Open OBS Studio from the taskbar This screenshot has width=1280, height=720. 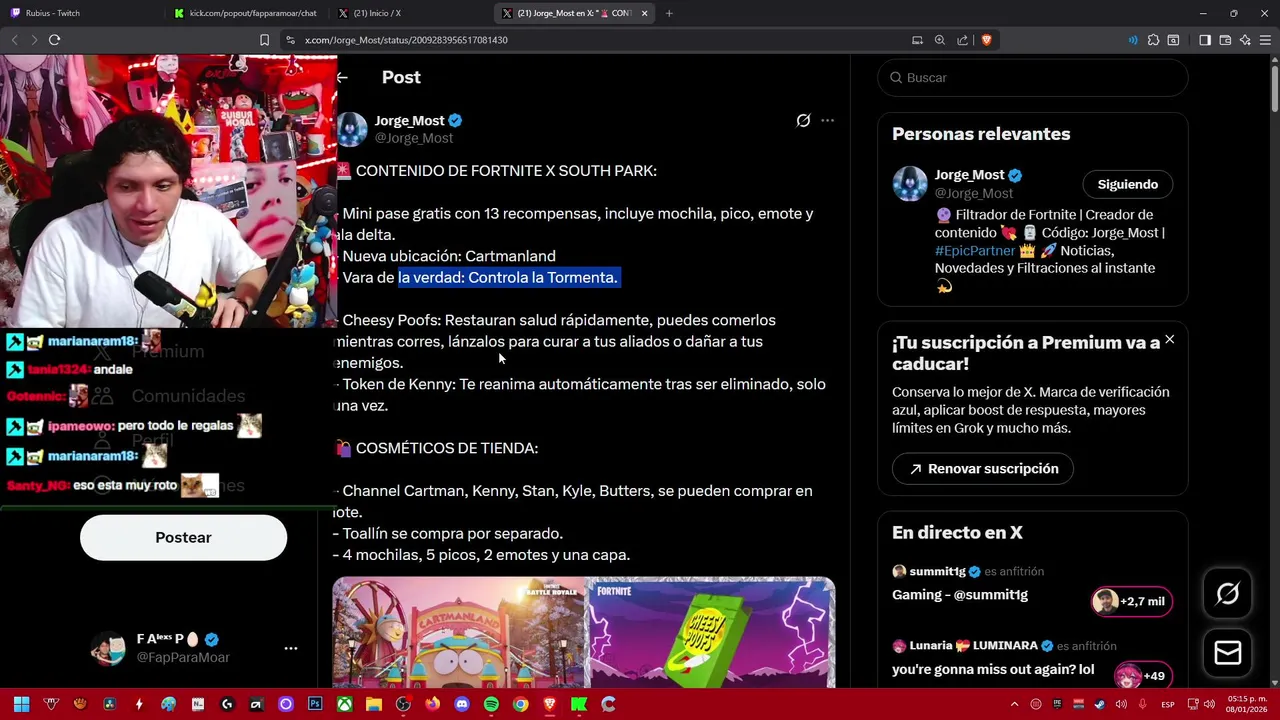pos(403,704)
